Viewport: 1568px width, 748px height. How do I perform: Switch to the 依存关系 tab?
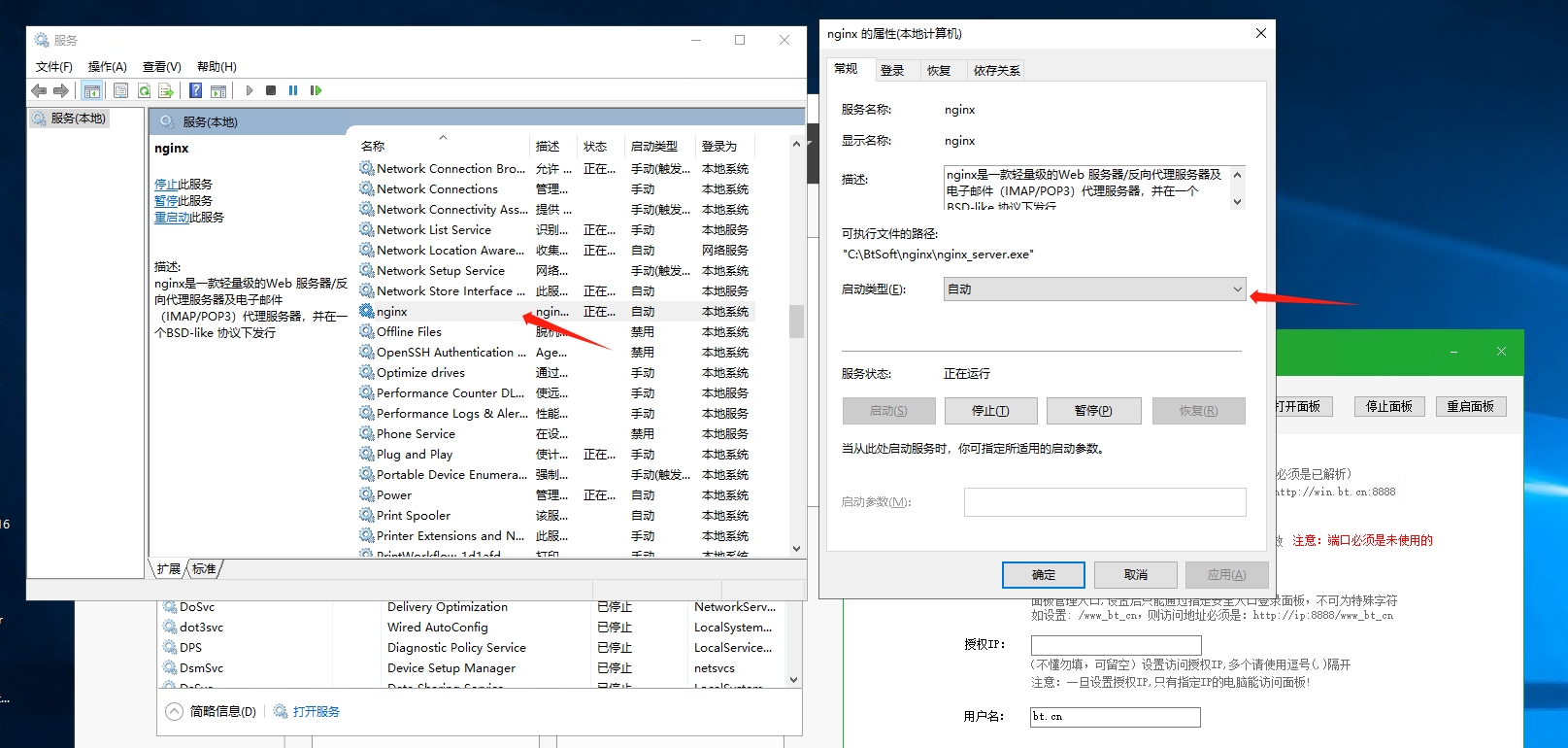(997, 70)
